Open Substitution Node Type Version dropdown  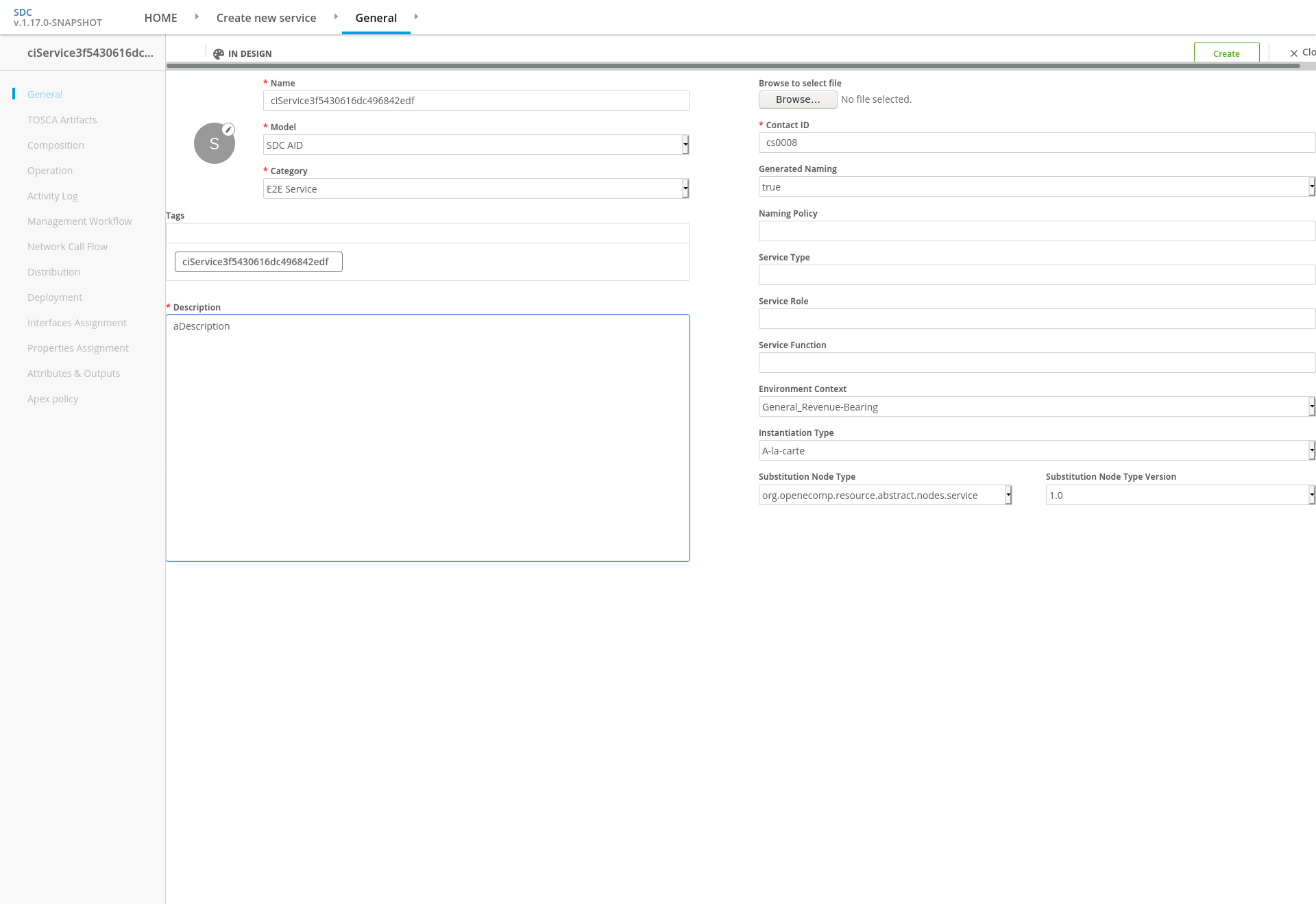tap(1180, 495)
